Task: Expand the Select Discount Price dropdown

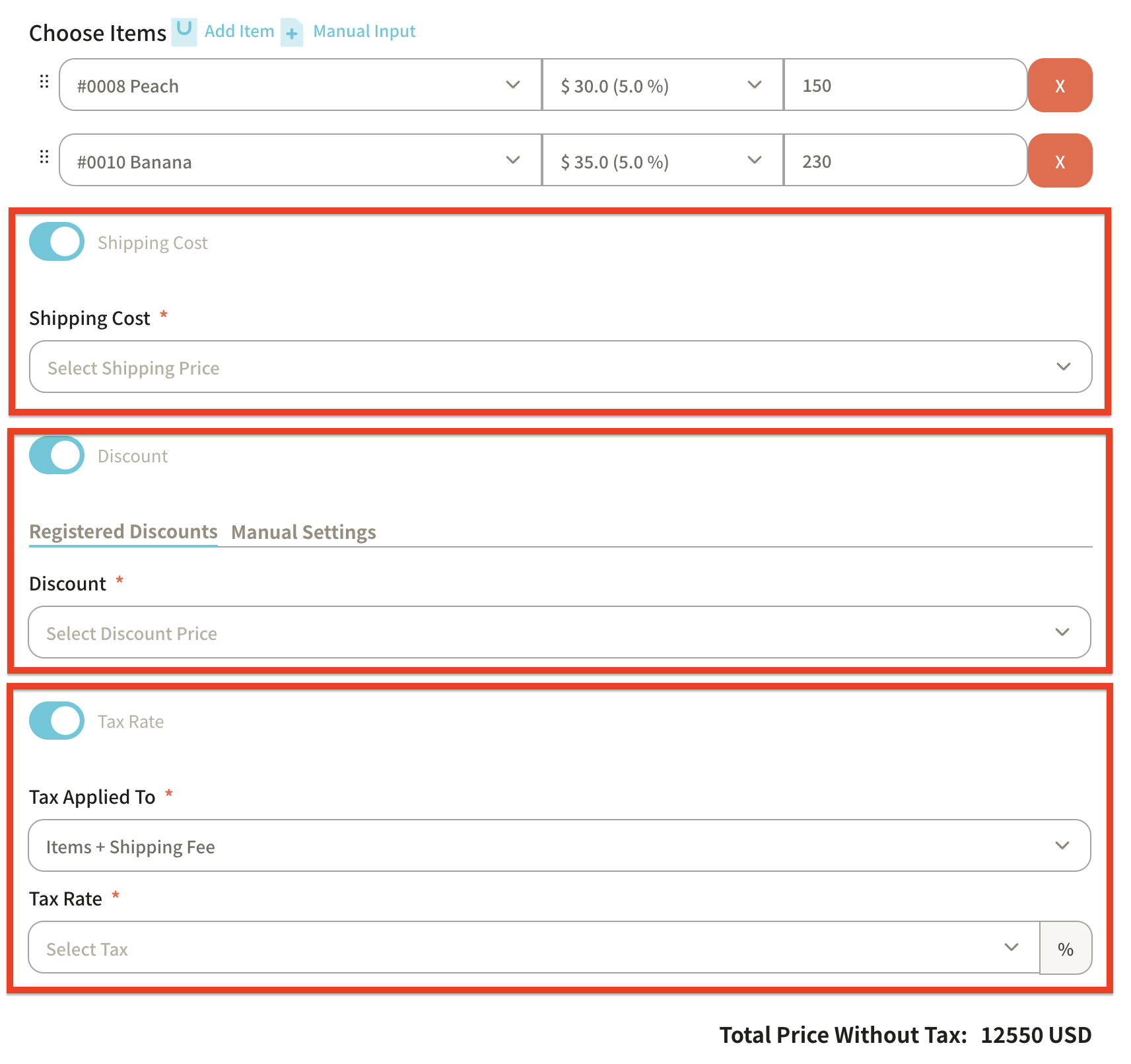Action: (x=559, y=633)
